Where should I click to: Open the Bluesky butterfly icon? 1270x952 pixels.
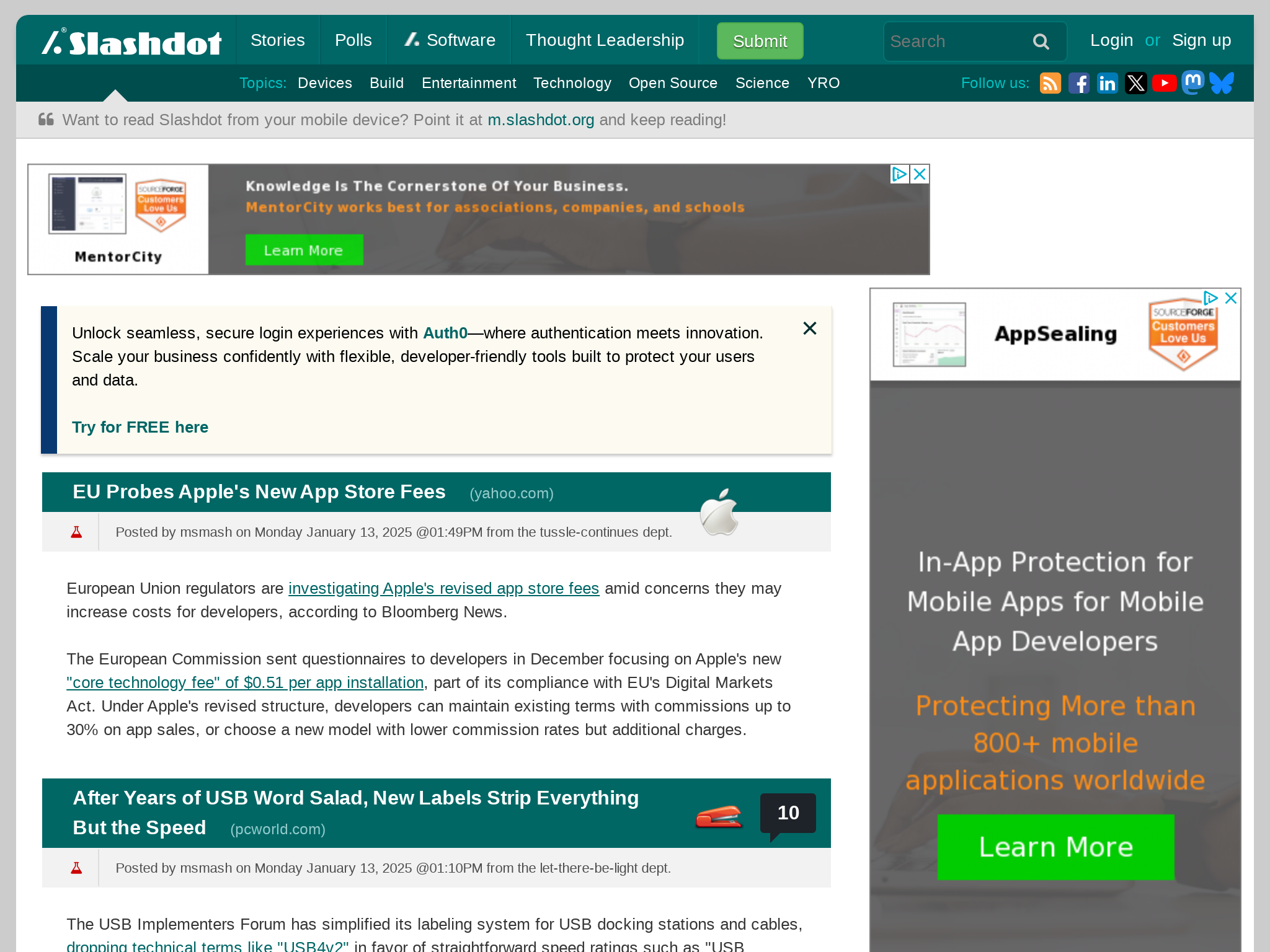pos(1221,83)
